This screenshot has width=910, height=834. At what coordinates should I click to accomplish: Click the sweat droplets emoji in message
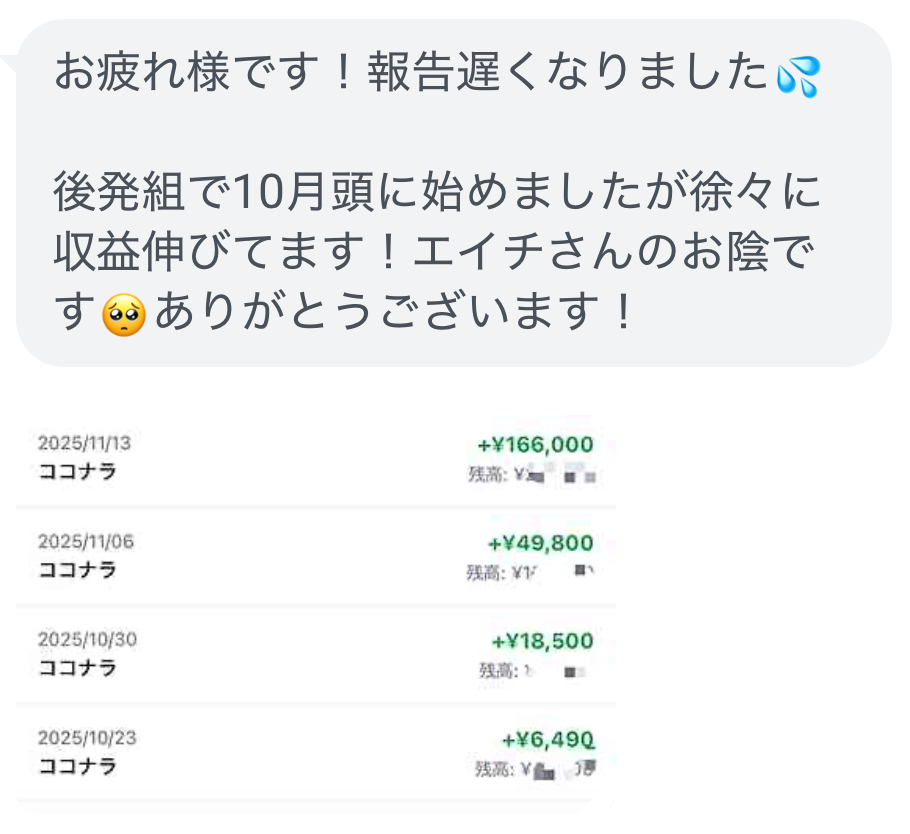click(x=798, y=77)
